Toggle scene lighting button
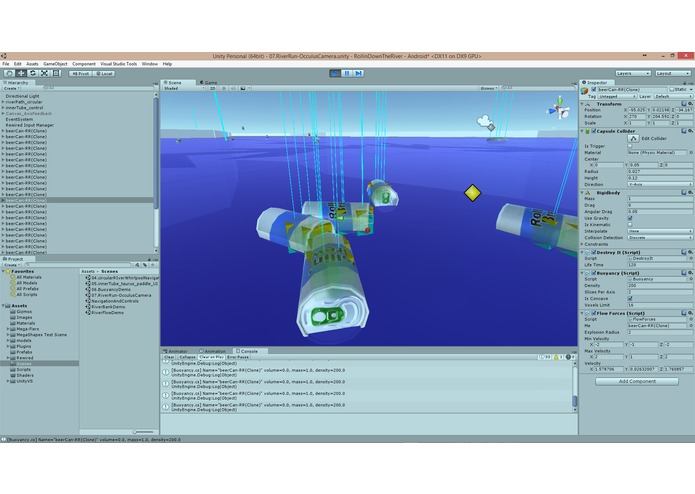695x494 pixels. coord(223,89)
